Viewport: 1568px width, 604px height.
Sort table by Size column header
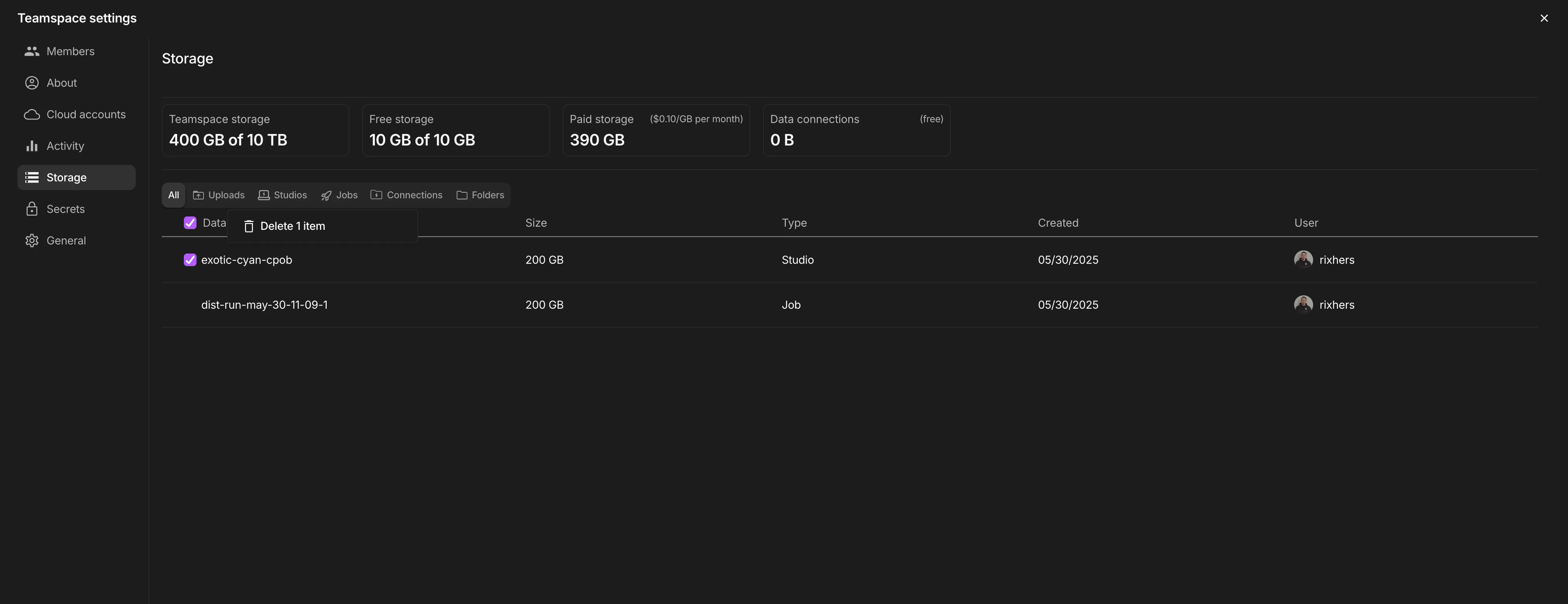tap(536, 223)
